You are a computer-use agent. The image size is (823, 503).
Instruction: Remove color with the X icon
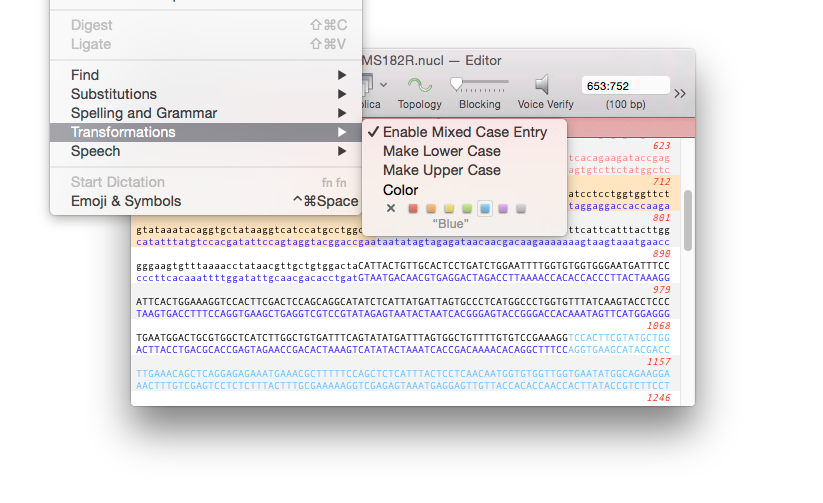pyautogui.click(x=391, y=208)
